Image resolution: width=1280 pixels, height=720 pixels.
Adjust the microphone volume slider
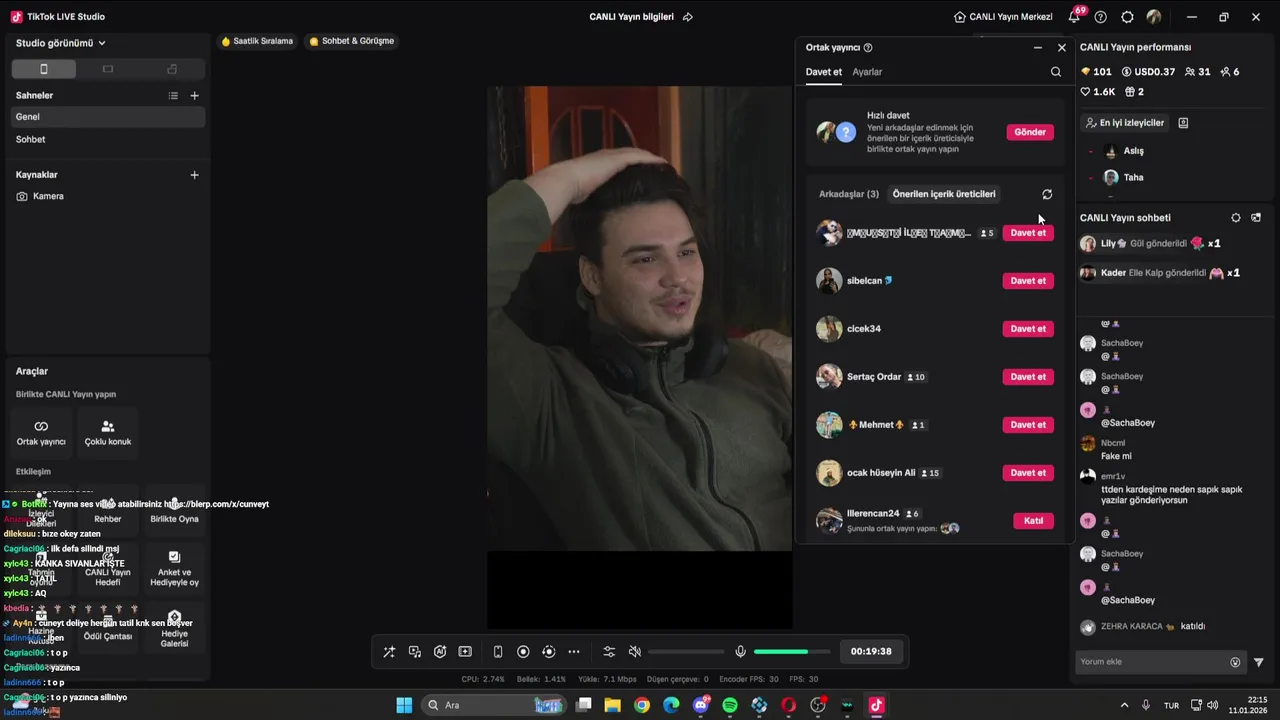pos(791,652)
